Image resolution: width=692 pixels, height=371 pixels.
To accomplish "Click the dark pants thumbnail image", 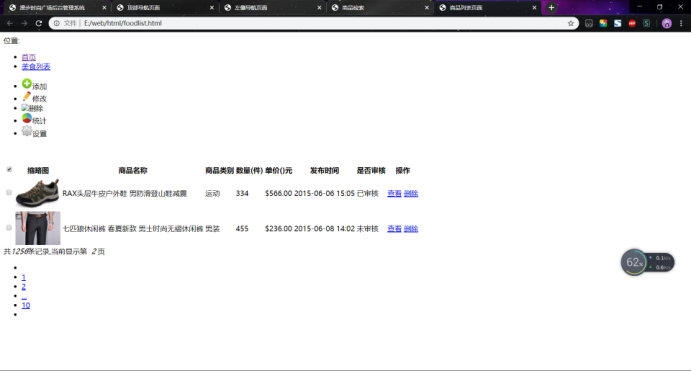I will (x=38, y=228).
